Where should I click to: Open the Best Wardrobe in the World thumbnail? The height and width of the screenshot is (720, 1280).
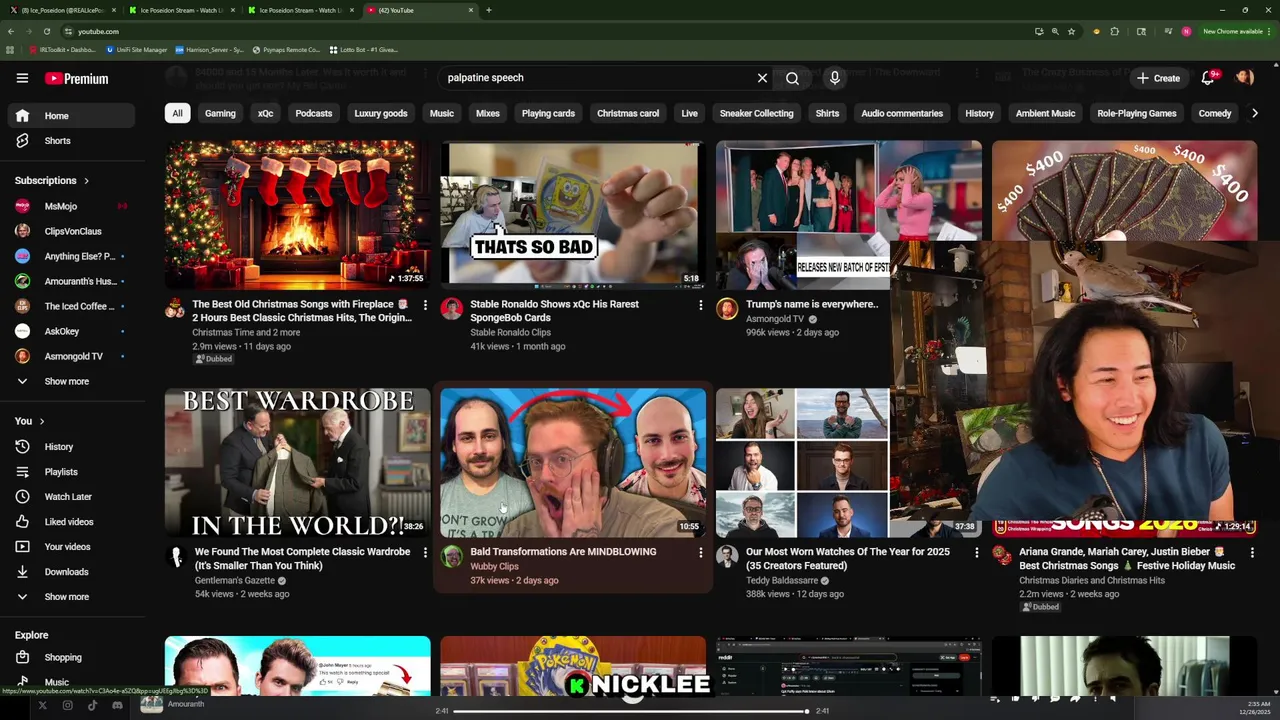298,463
